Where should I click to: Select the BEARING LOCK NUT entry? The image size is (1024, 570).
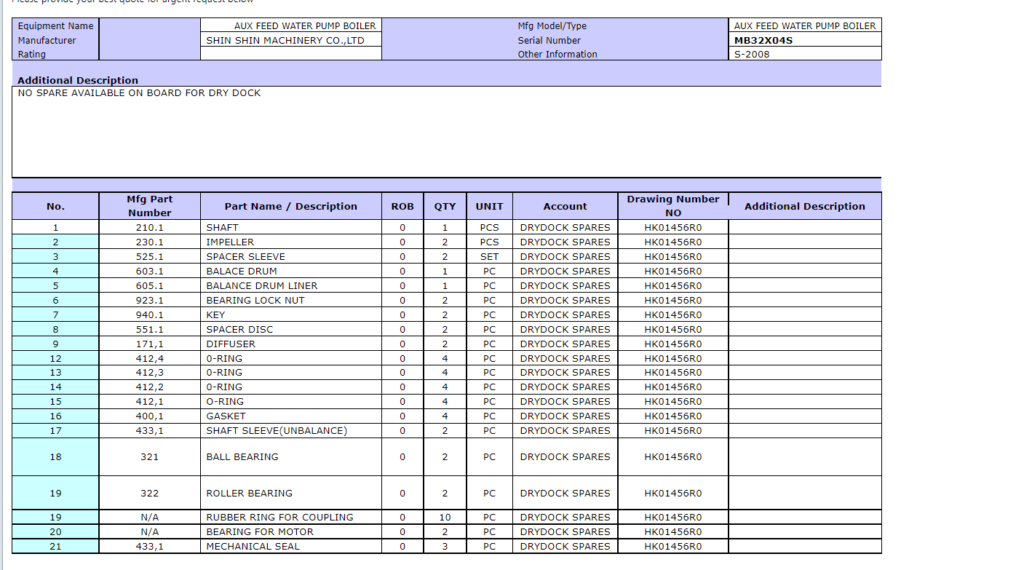click(x=255, y=300)
